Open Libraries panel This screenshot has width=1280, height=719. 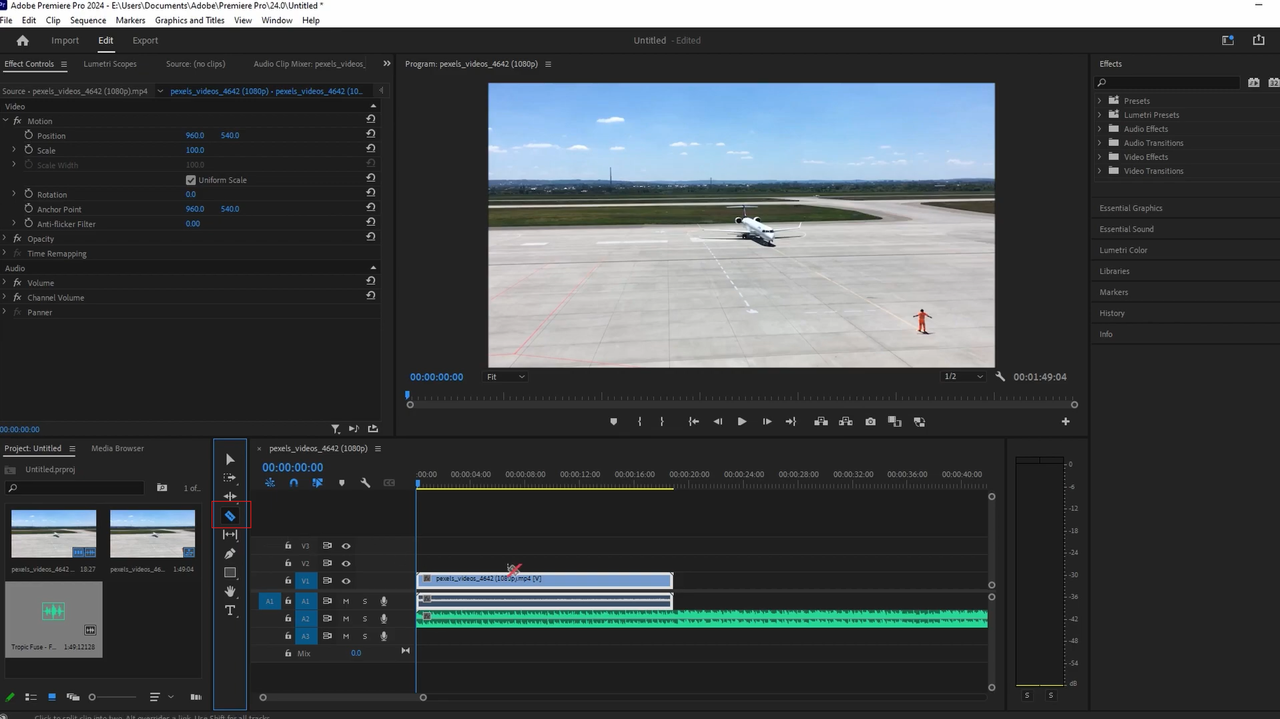point(1115,271)
